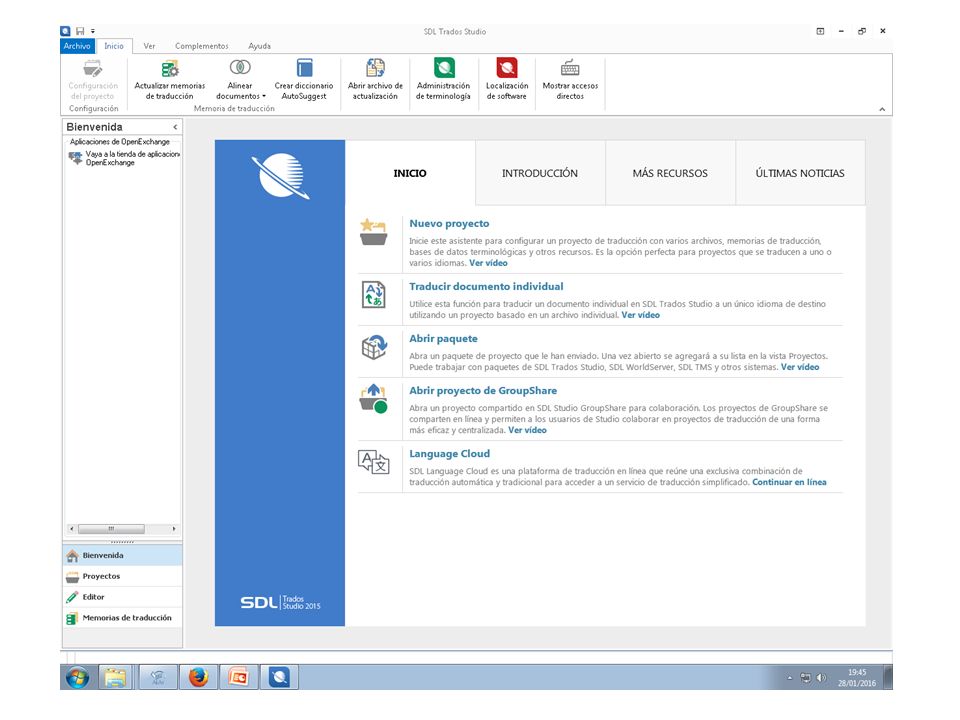Click the Show desktop strip on taskbar

(888, 677)
